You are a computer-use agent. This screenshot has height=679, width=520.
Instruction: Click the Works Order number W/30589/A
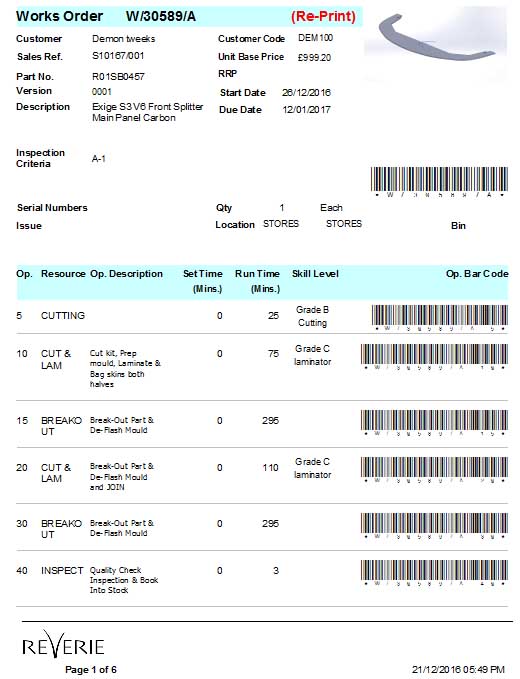pos(161,16)
